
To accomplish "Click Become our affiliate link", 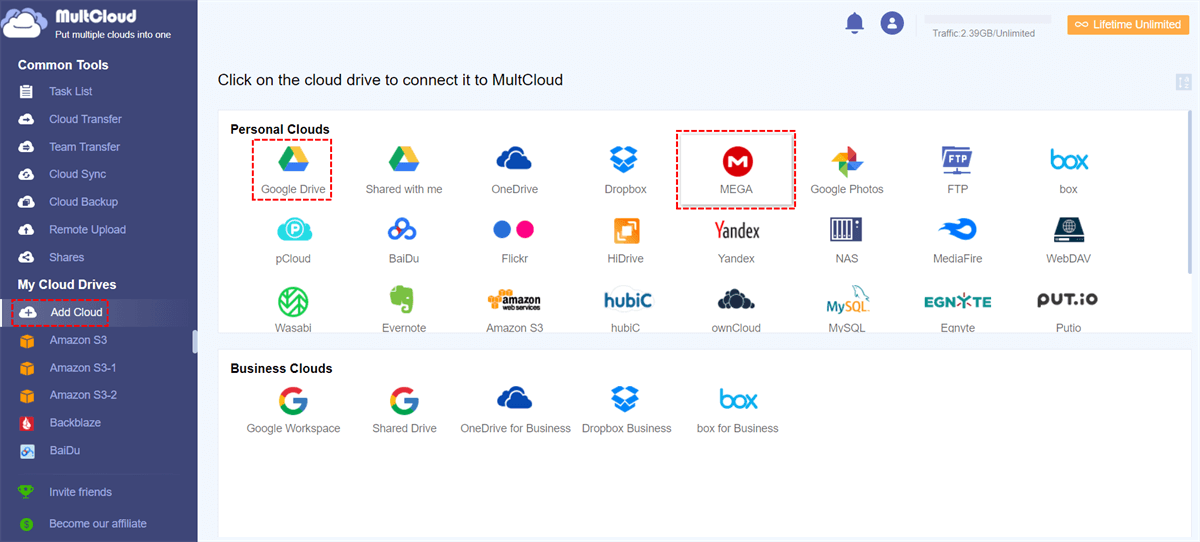I will pos(97,524).
